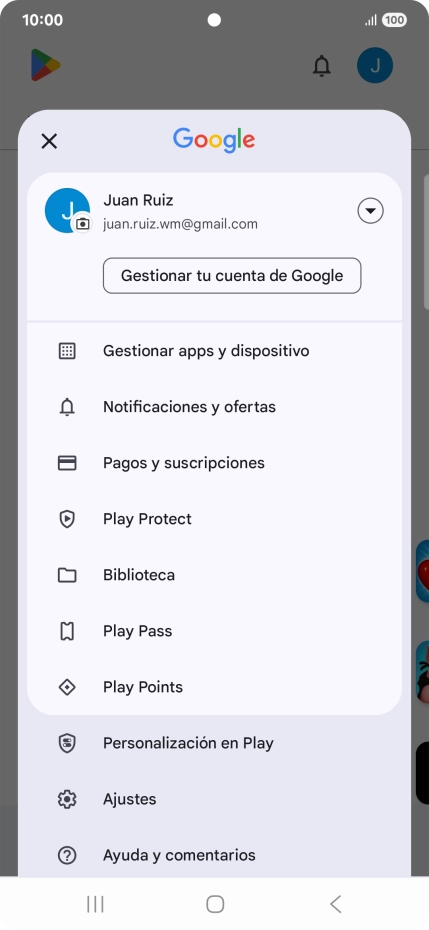This screenshot has height=930, width=429.
Task: Open the Play Protect shield icon
Action: point(67,519)
